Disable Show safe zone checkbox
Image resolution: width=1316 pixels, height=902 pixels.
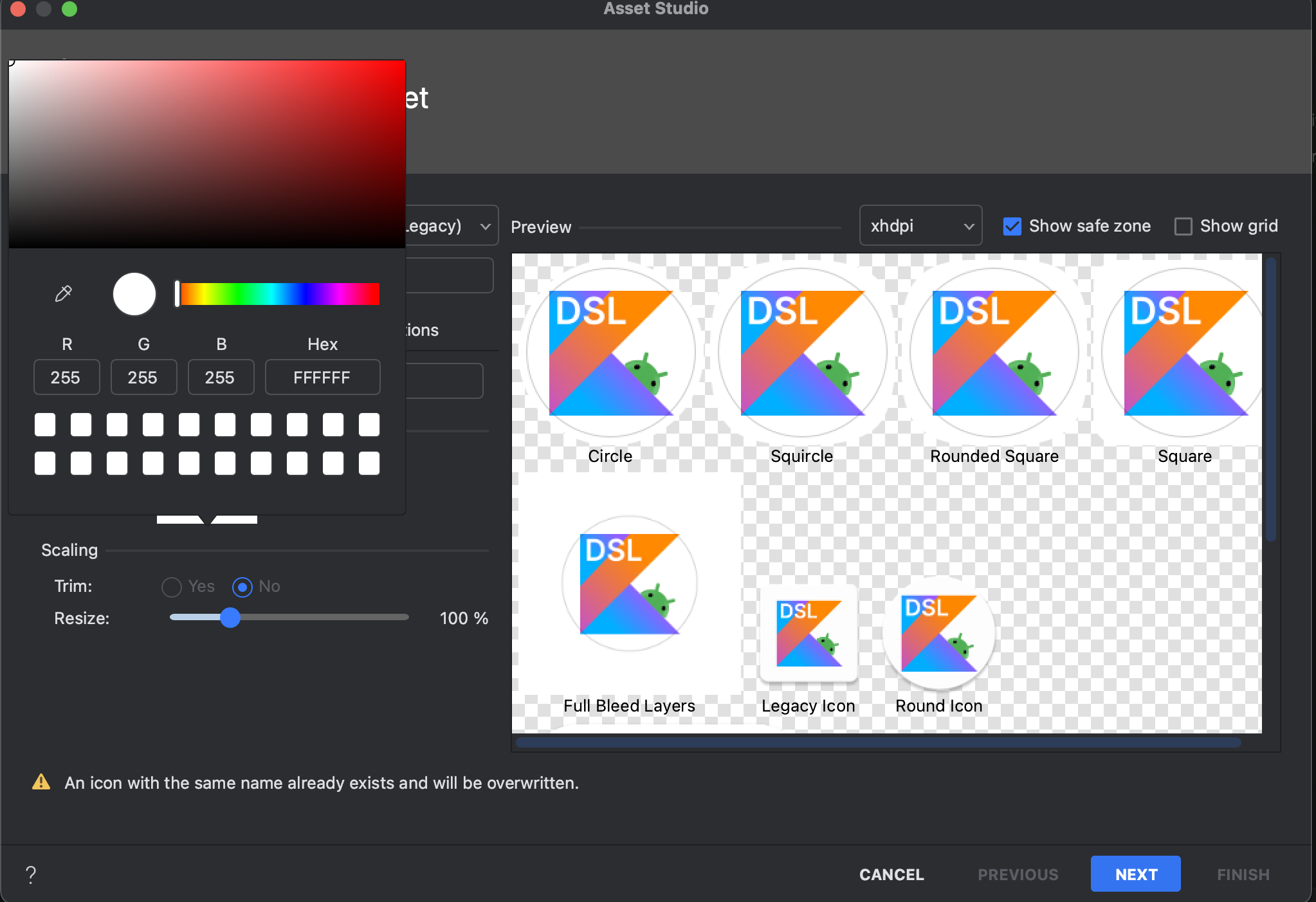pos(1012,226)
